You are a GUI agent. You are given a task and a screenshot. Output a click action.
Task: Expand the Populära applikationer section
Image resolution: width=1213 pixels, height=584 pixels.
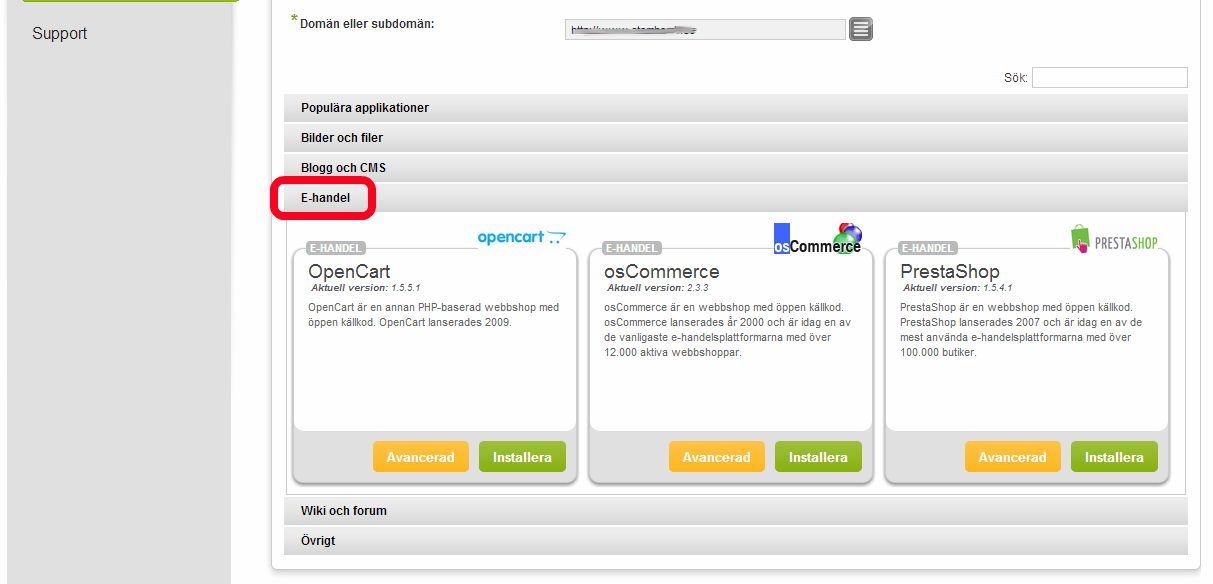365,108
